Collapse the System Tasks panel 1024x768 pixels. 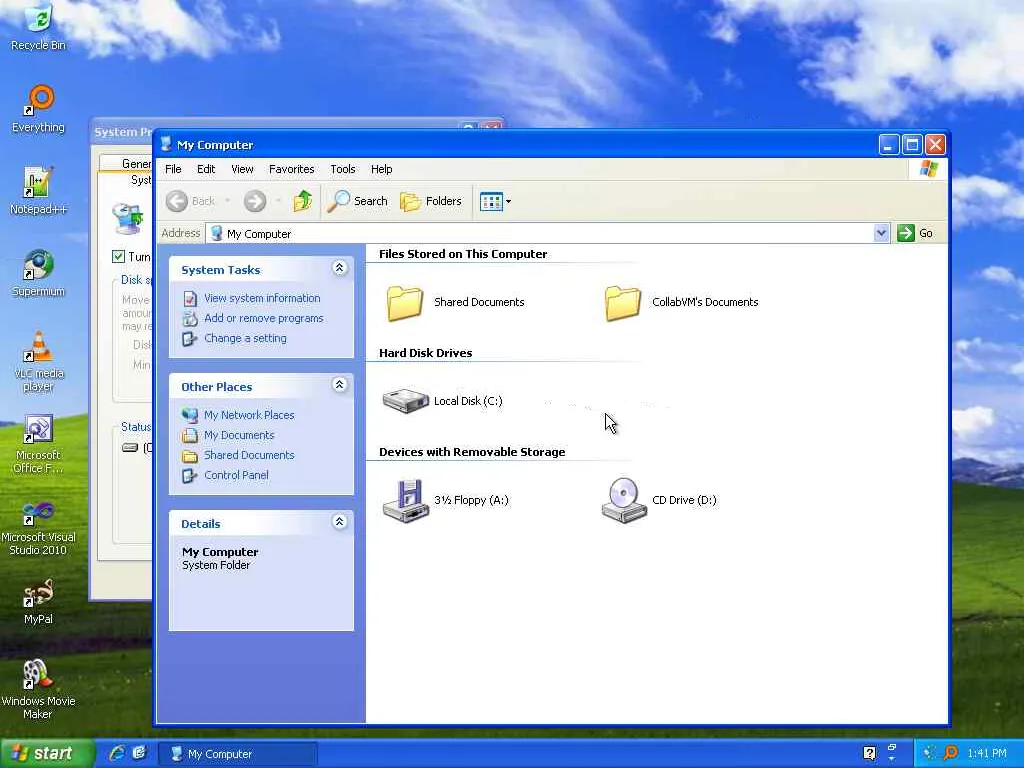pyautogui.click(x=339, y=268)
